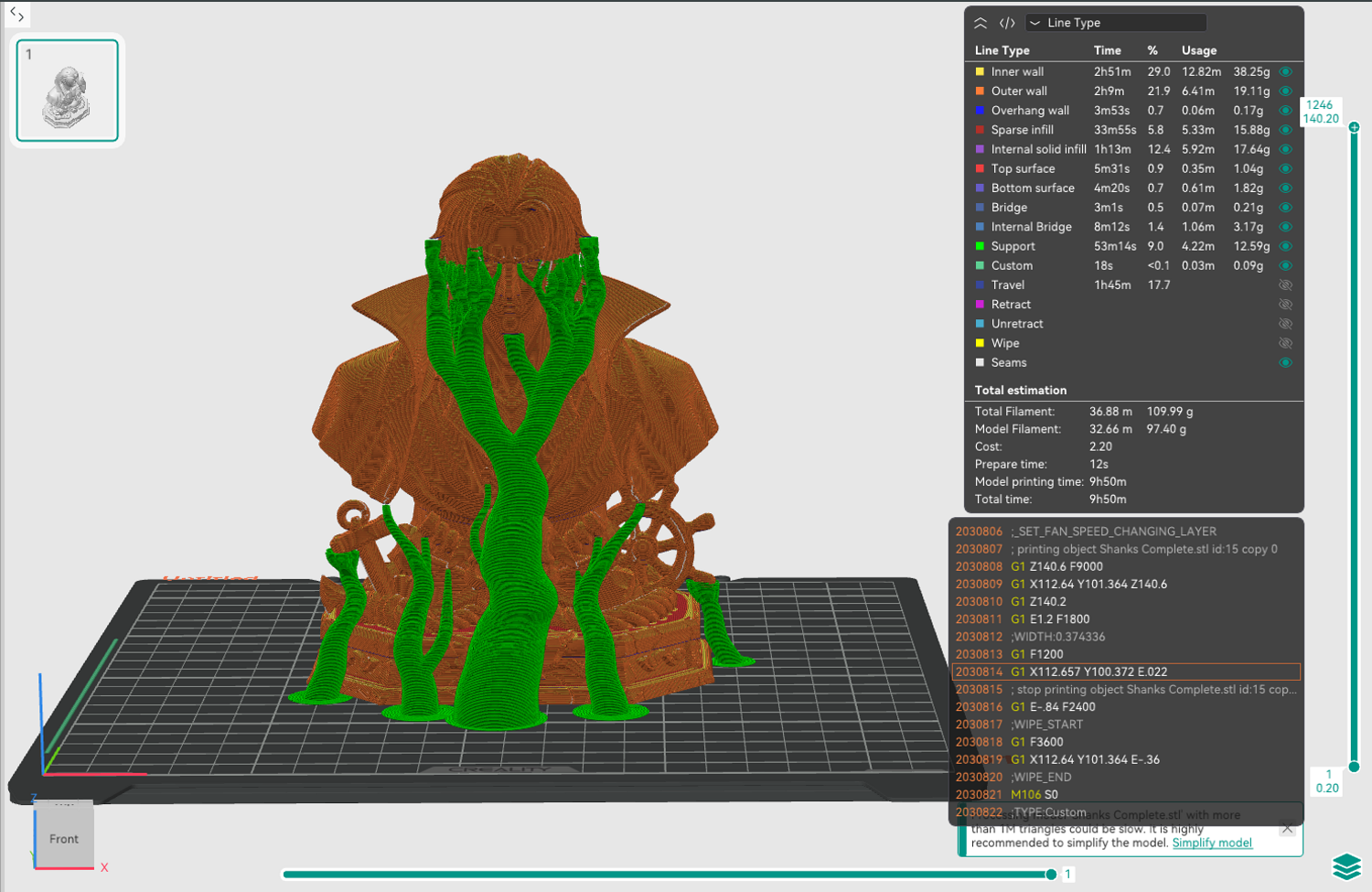Click the Internal solid infill label
The height and width of the screenshot is (892, 1372).
click(x=1039, y=149)
